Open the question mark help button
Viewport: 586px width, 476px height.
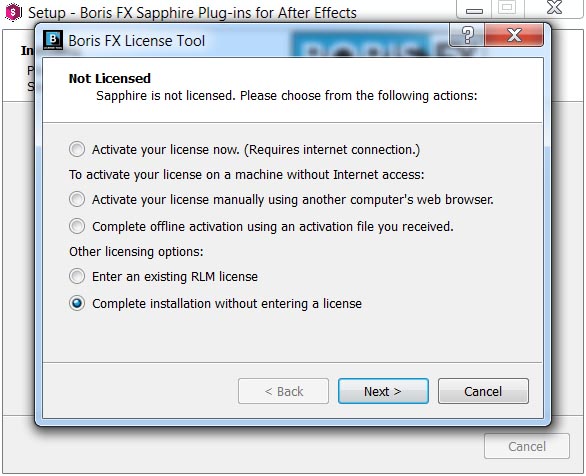click(468, 35)
